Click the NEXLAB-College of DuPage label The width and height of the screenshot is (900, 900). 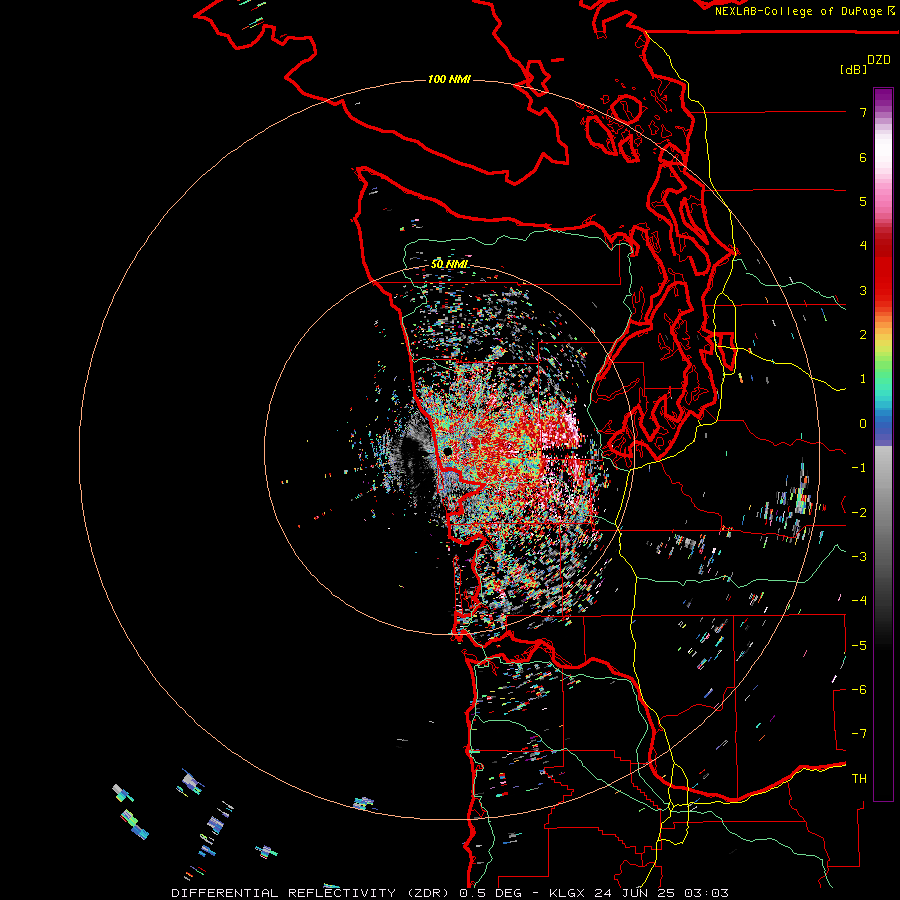pos(799,11)
